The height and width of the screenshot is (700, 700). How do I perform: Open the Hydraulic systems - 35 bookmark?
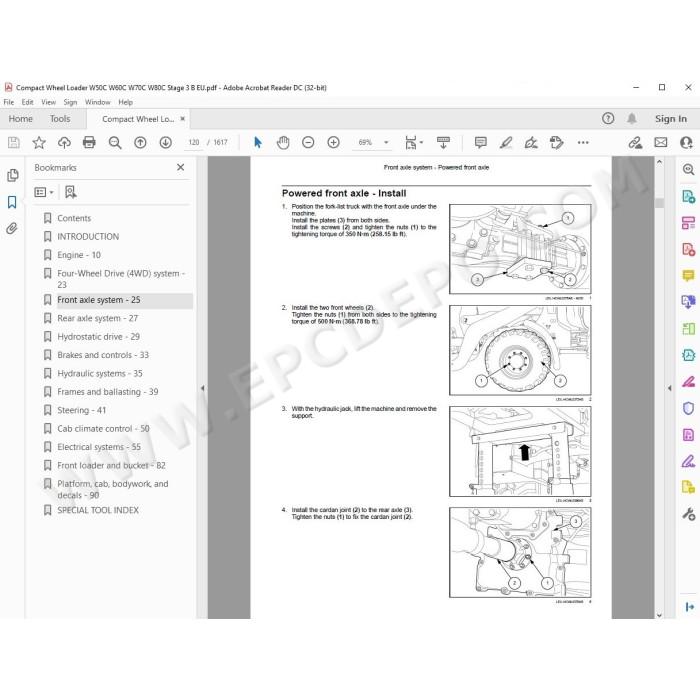[100, 373]
